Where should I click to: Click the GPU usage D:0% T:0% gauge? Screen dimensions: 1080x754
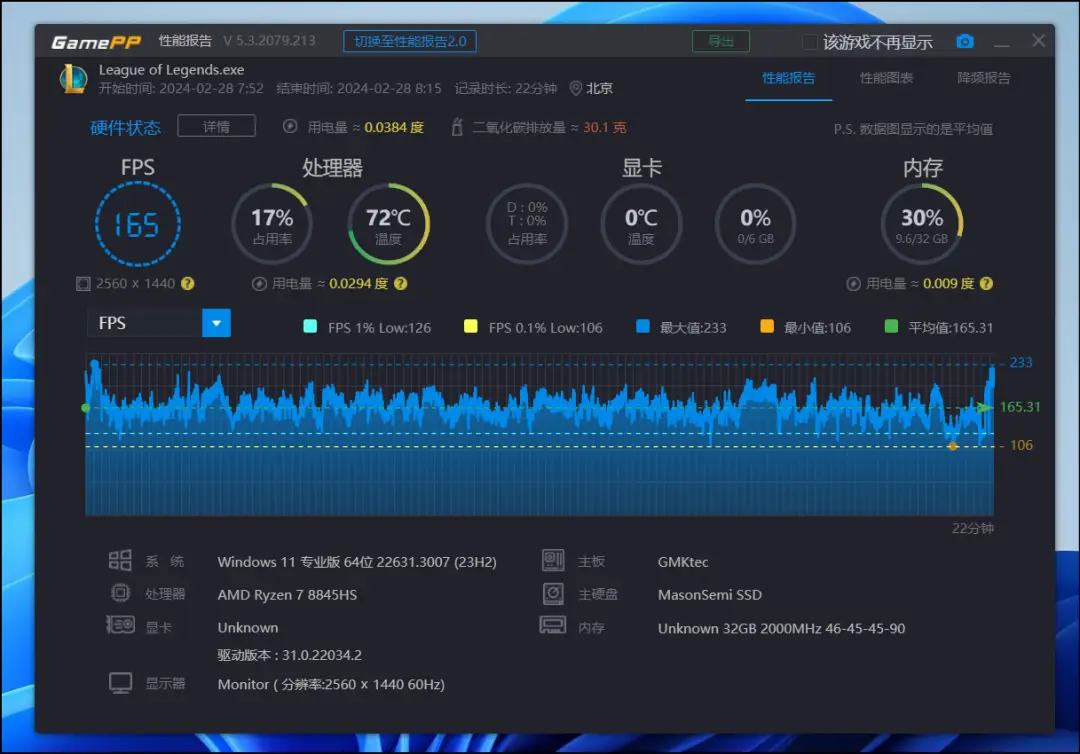coord(527,224)
